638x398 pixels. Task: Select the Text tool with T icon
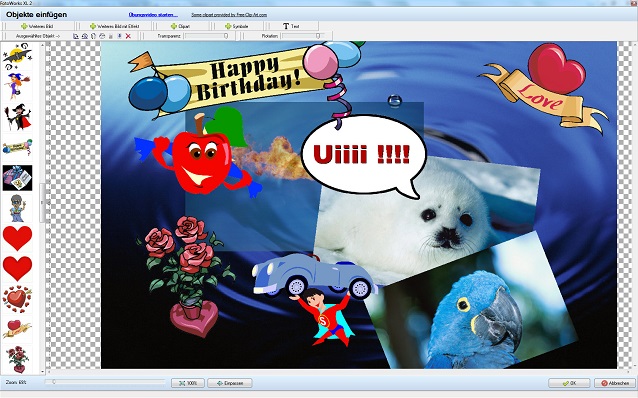[291, 26]
